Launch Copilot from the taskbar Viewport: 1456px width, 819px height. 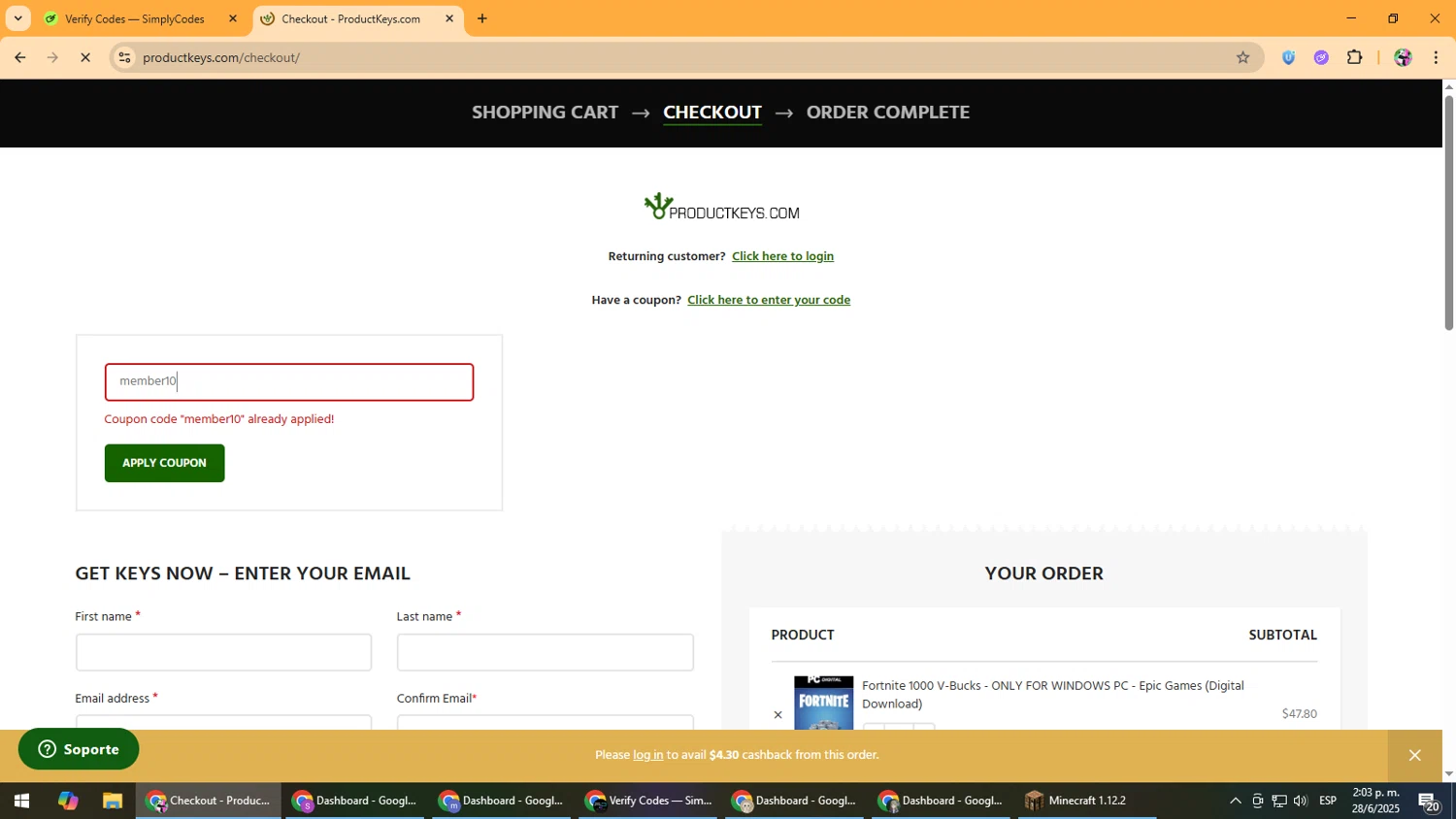click(67, 801)
